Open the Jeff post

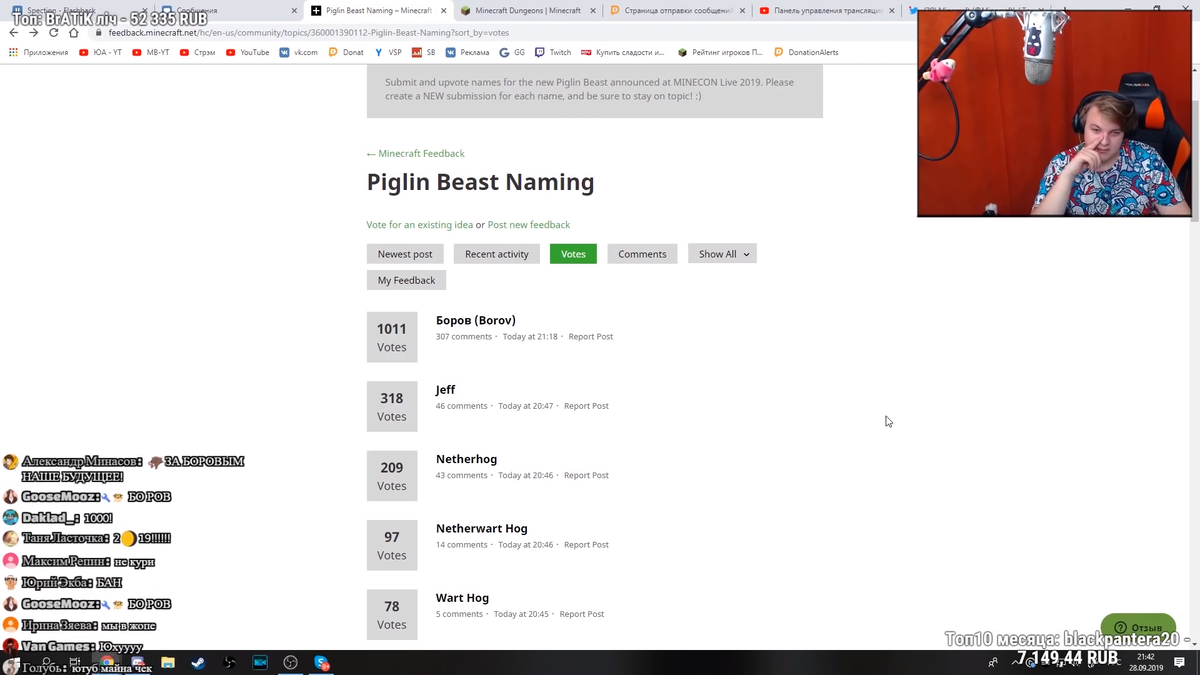[x=446, y=390]
